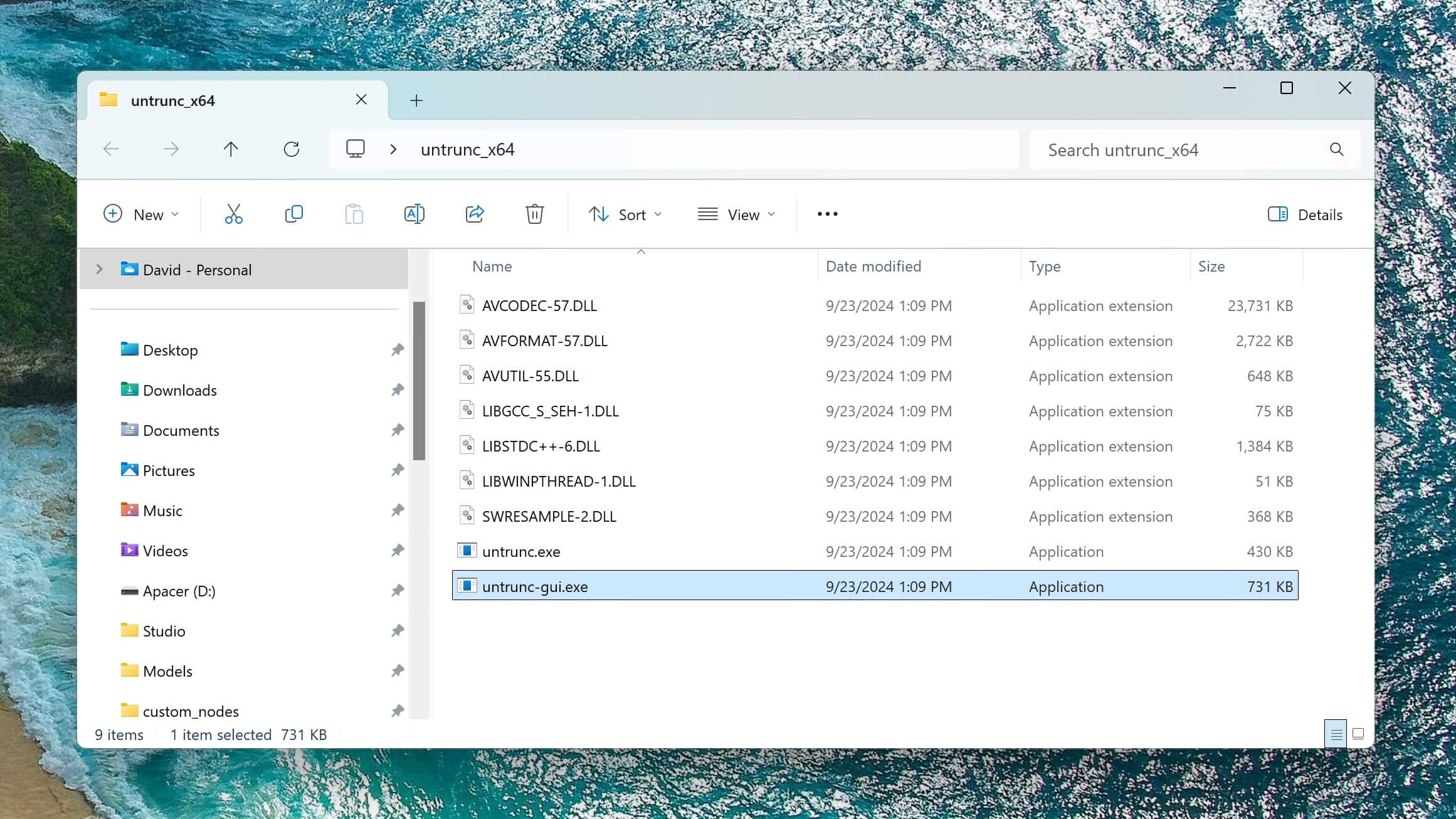Select AVFORMAT-57.DLL file
This screenshot has height=819, width=1456.
click(544, 340)
